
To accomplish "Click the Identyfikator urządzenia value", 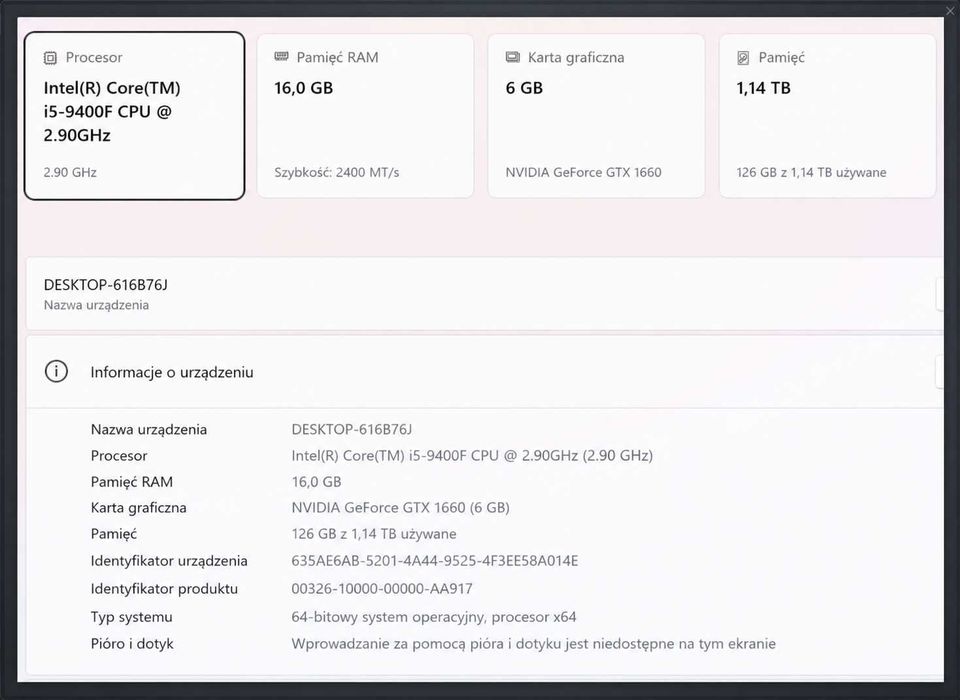I will tap(435, 560).
